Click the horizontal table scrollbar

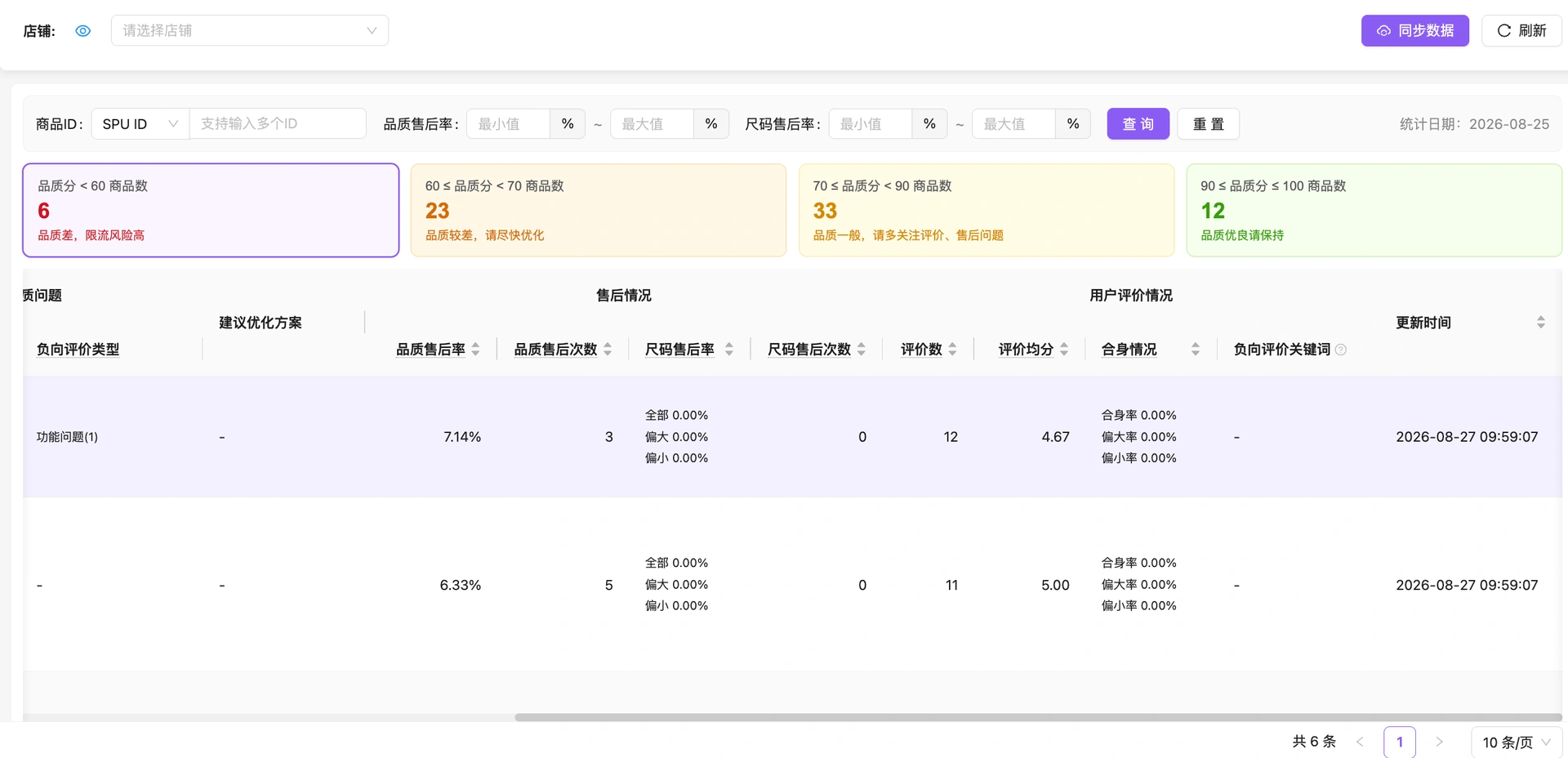pos(1038,717)
